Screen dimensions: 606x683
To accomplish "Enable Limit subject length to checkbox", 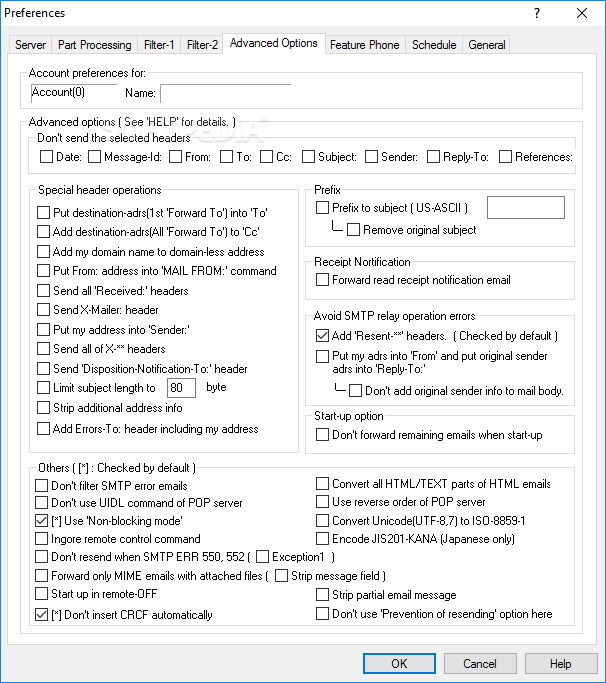I will pyautogui.click(x=43, y=388).
